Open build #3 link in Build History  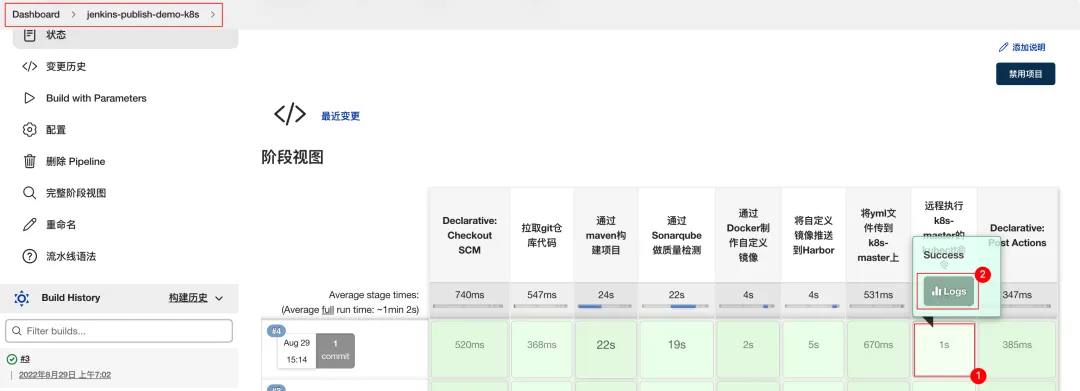tap(24, 359)
